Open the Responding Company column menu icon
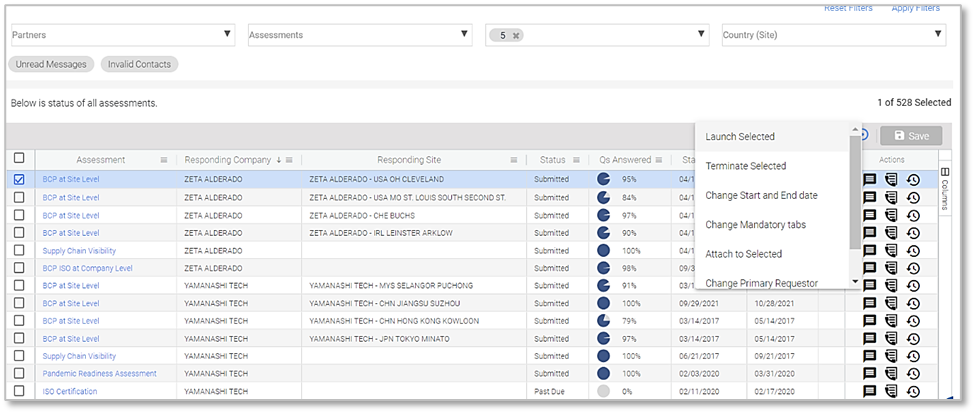Viewport: 975px width, 414px height. point(289,160)
